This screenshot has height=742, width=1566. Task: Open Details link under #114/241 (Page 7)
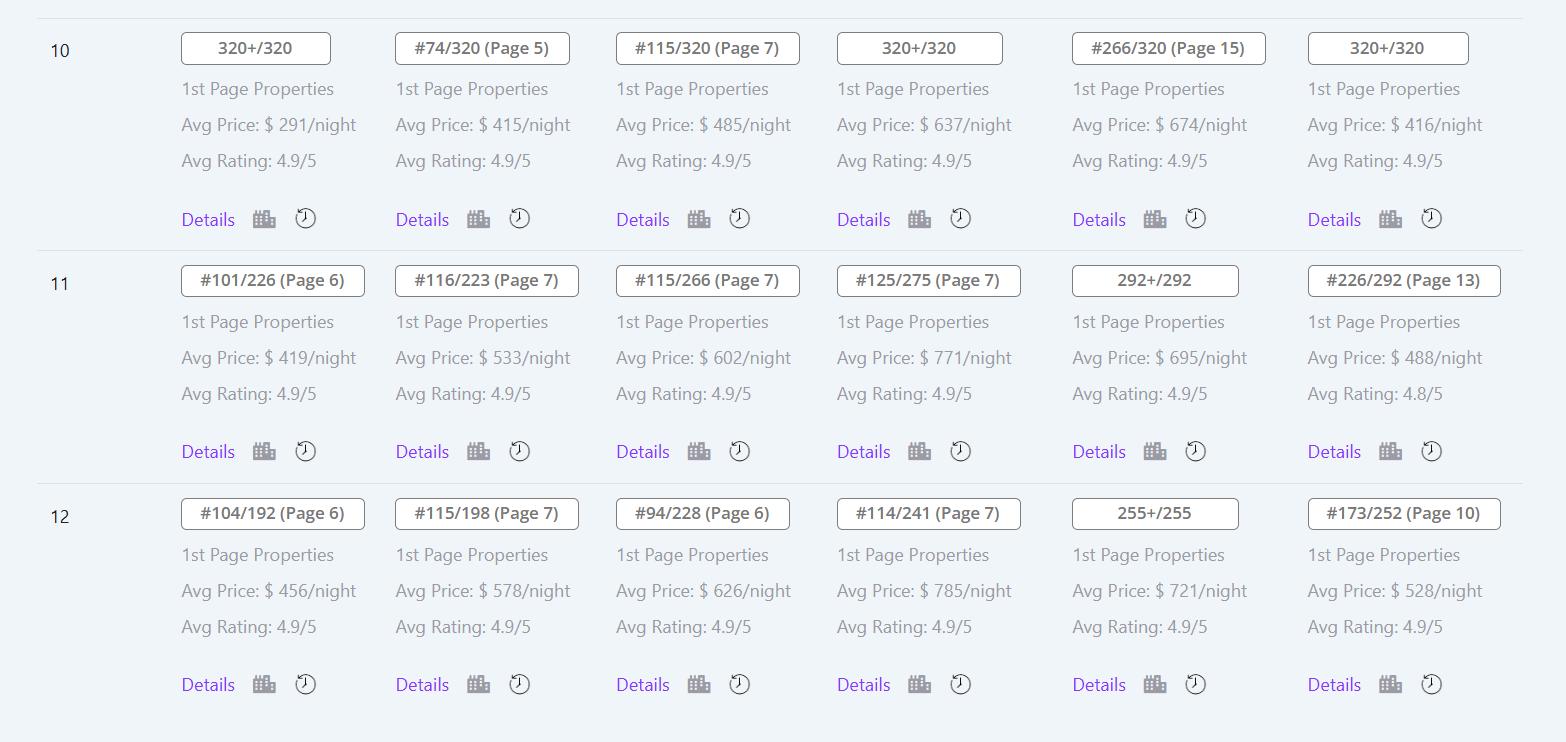click(x=863, y=685)
